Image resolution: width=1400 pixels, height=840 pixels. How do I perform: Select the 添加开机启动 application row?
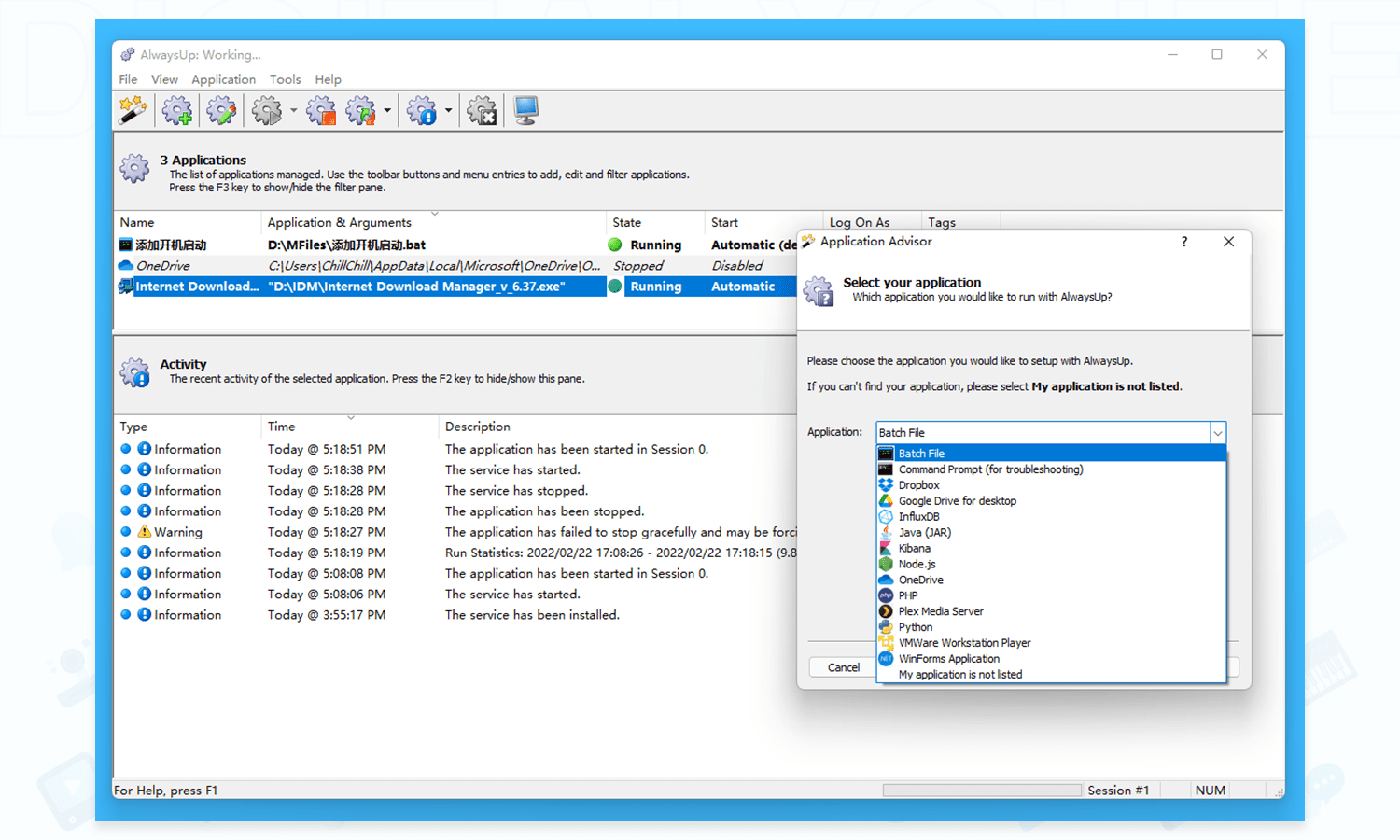tap(456, 245)
